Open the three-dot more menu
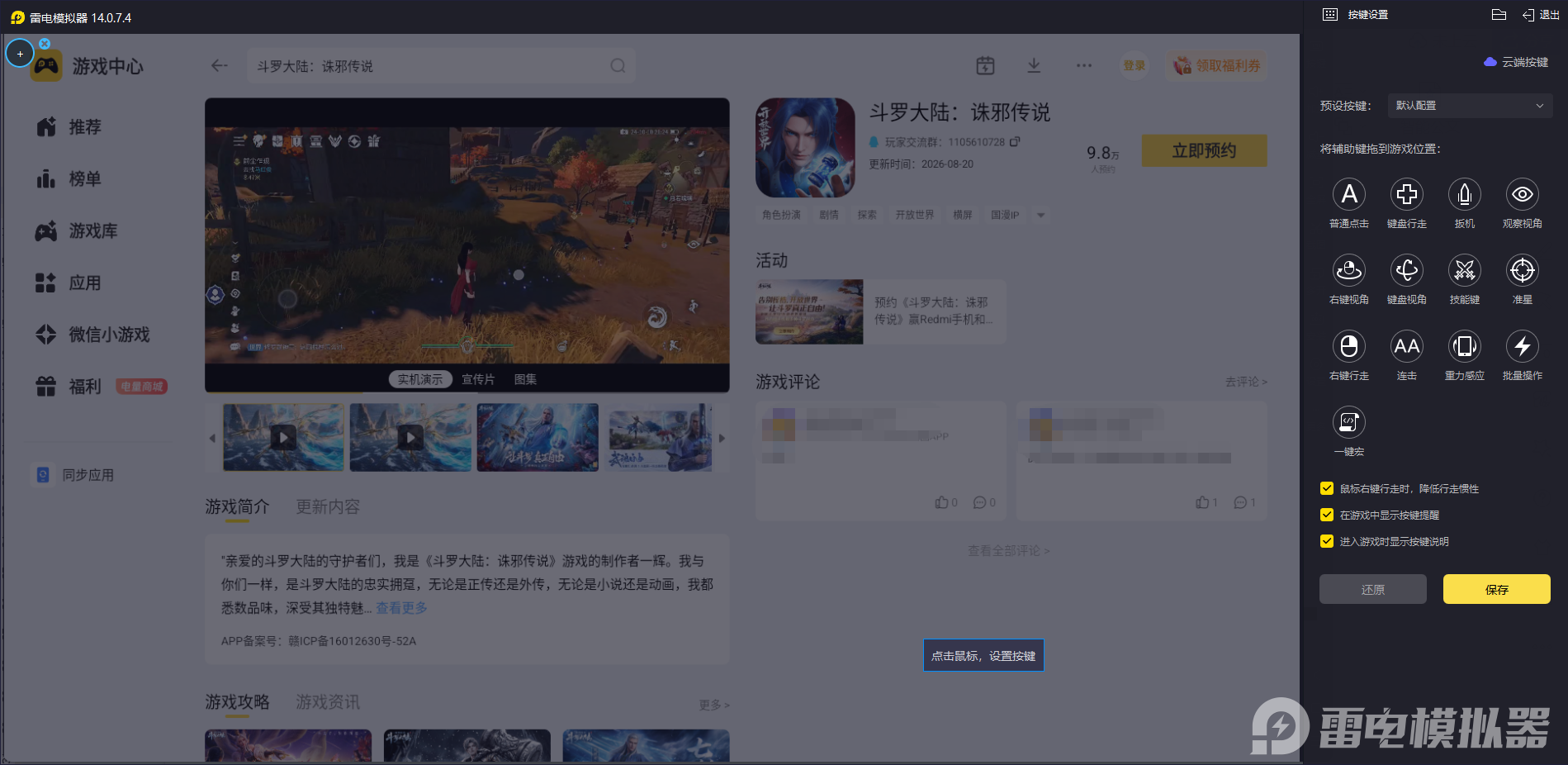The image size is (1568, 765). point(1084,65)
